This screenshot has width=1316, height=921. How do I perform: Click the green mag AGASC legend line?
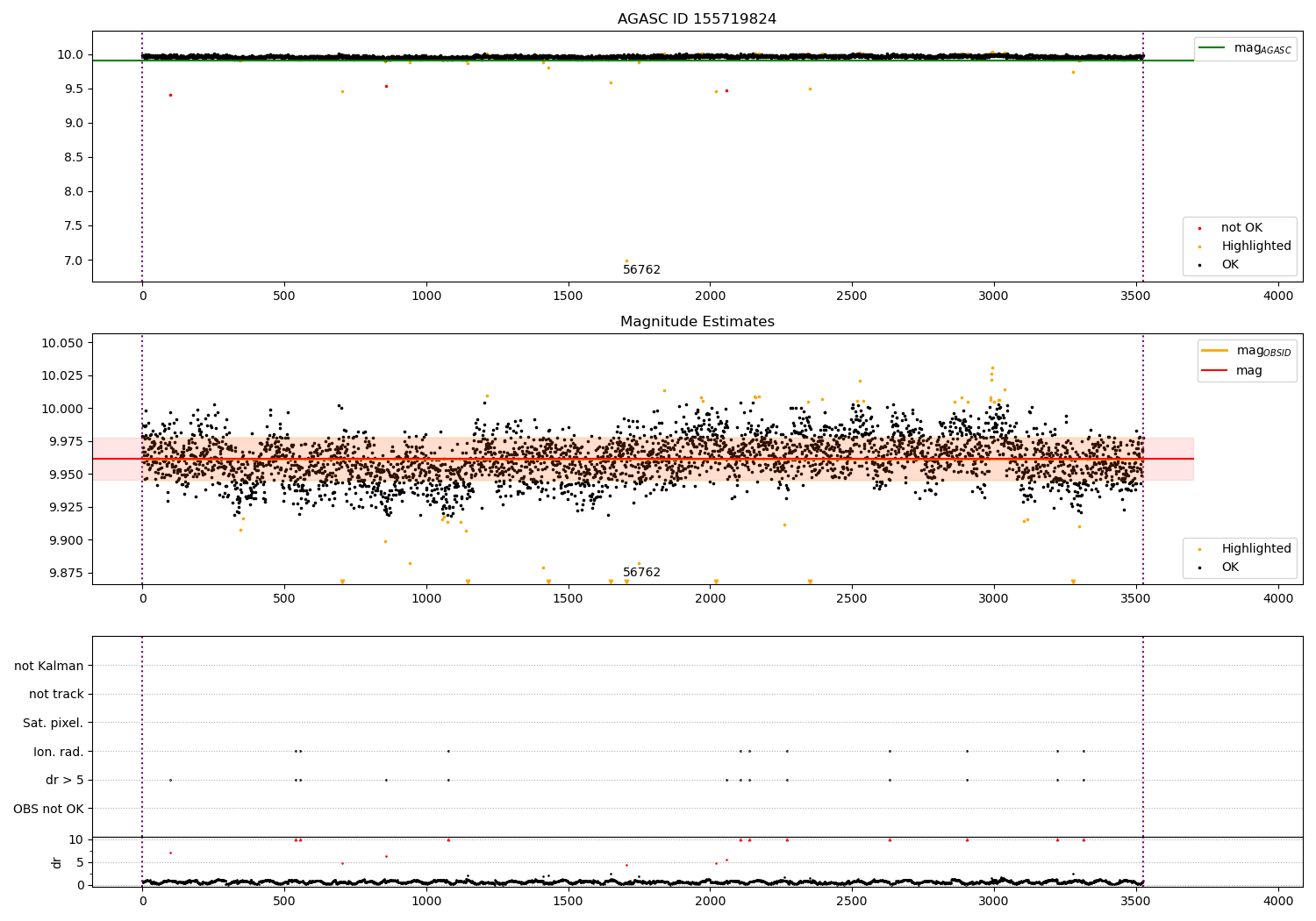click(x=1213, y=48)
